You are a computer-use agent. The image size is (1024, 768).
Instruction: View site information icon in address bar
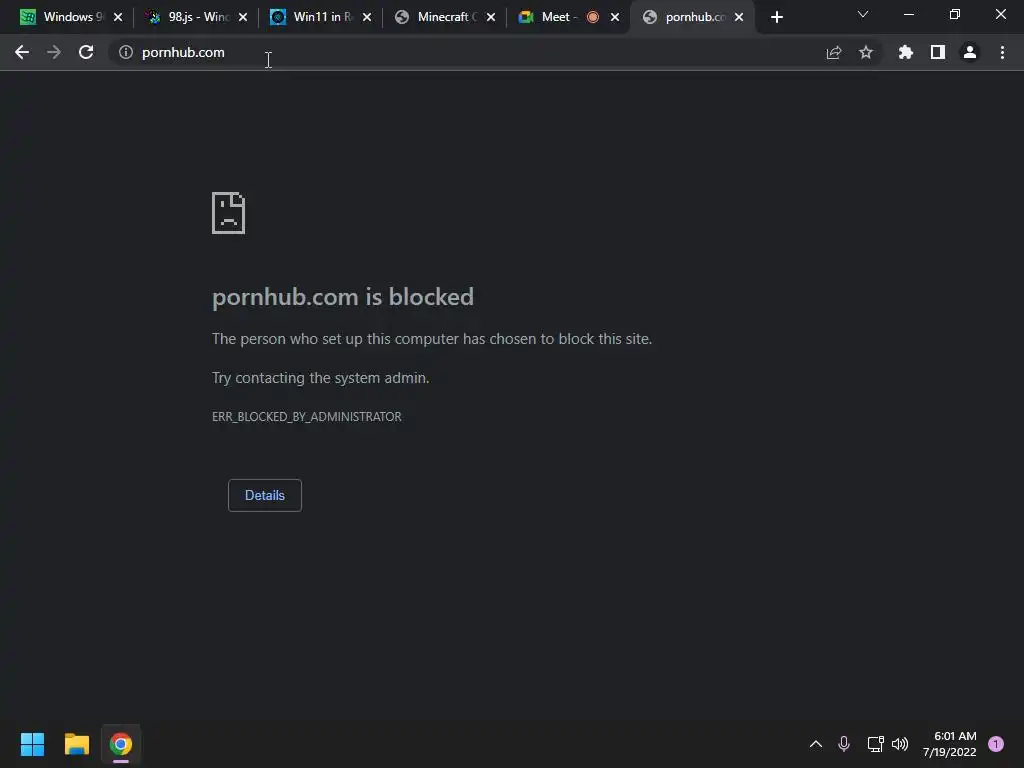click(125, 52)
